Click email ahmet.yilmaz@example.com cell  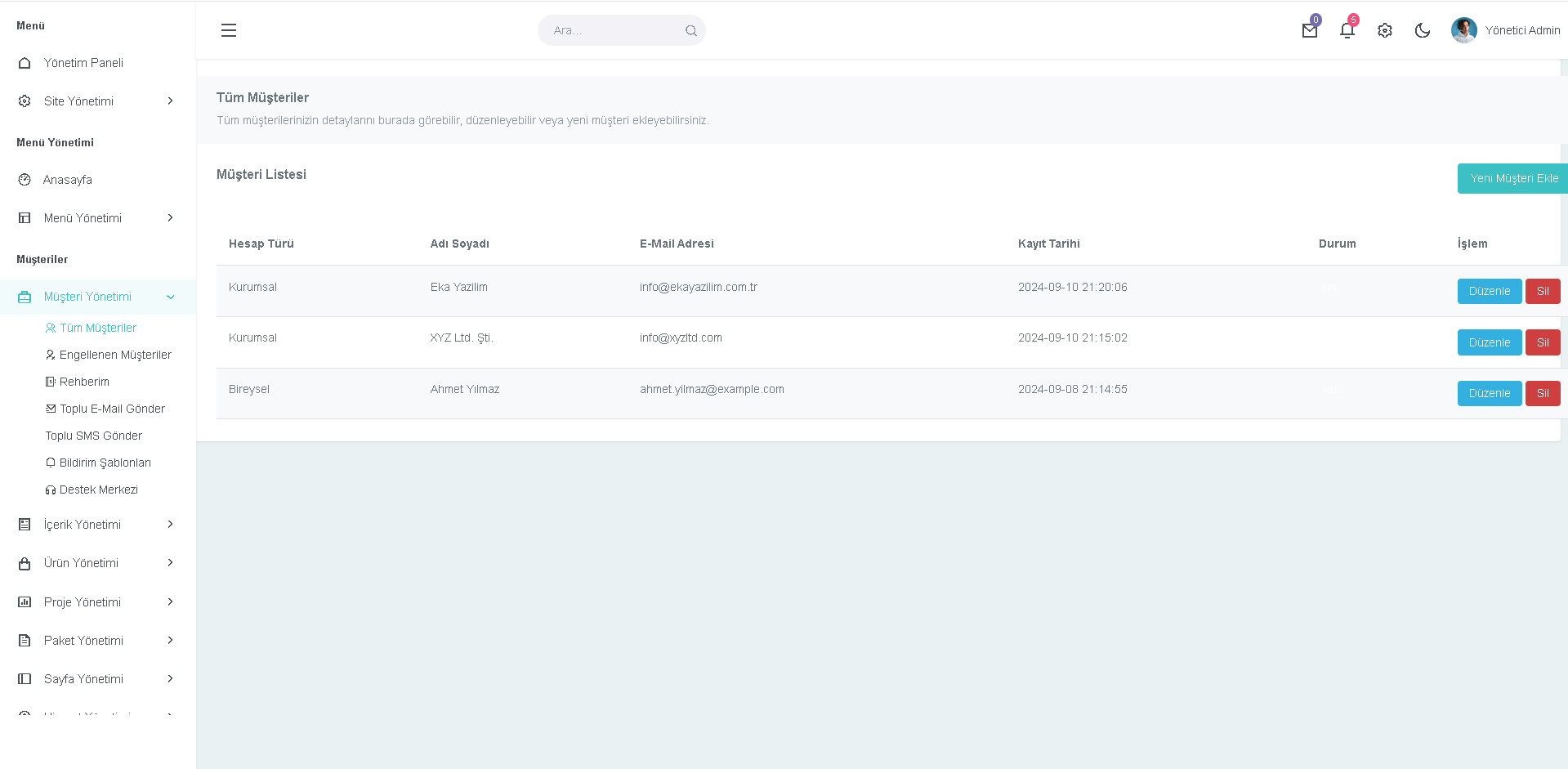(x=712, y=389)
